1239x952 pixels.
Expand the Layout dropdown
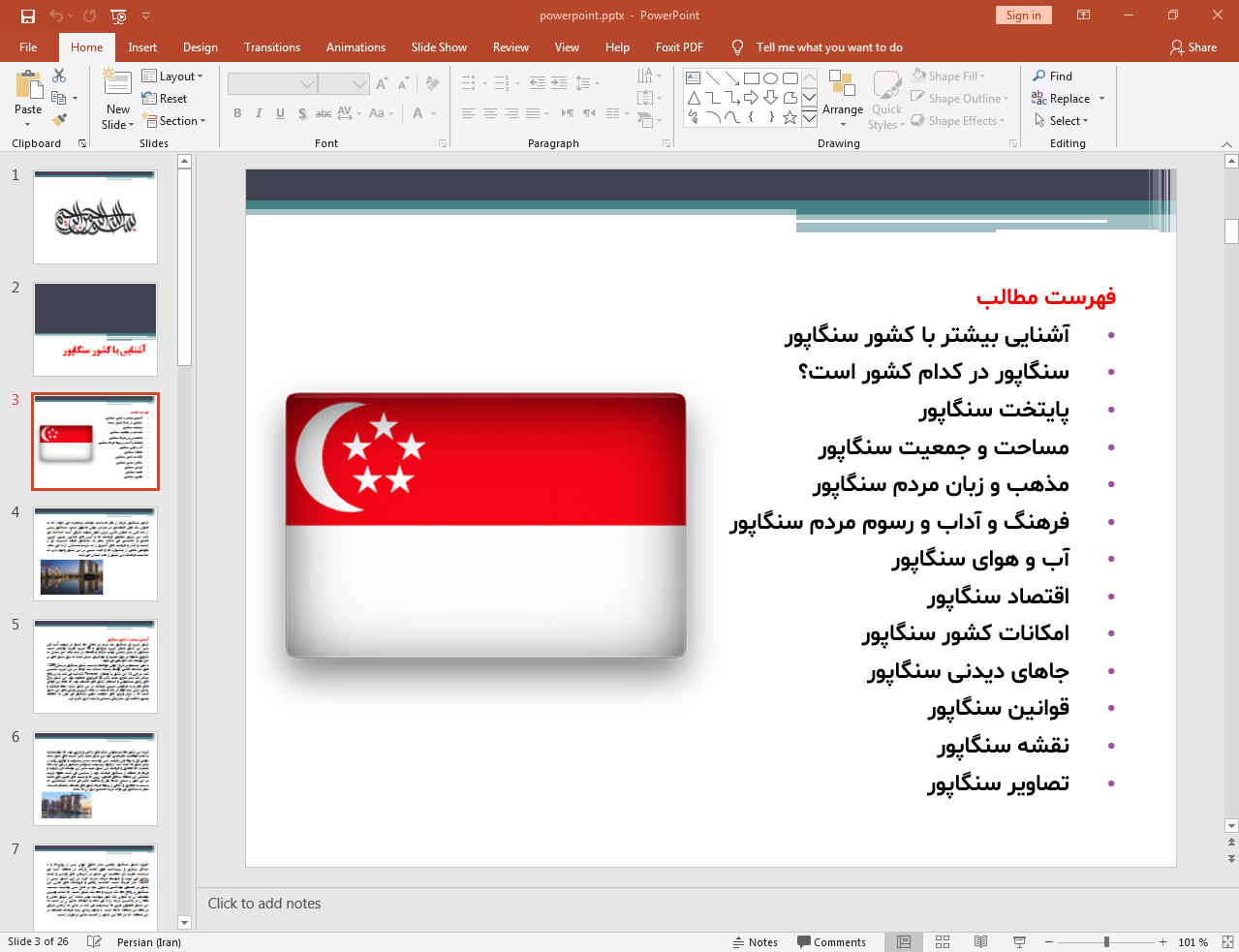[x=172, y=77]
